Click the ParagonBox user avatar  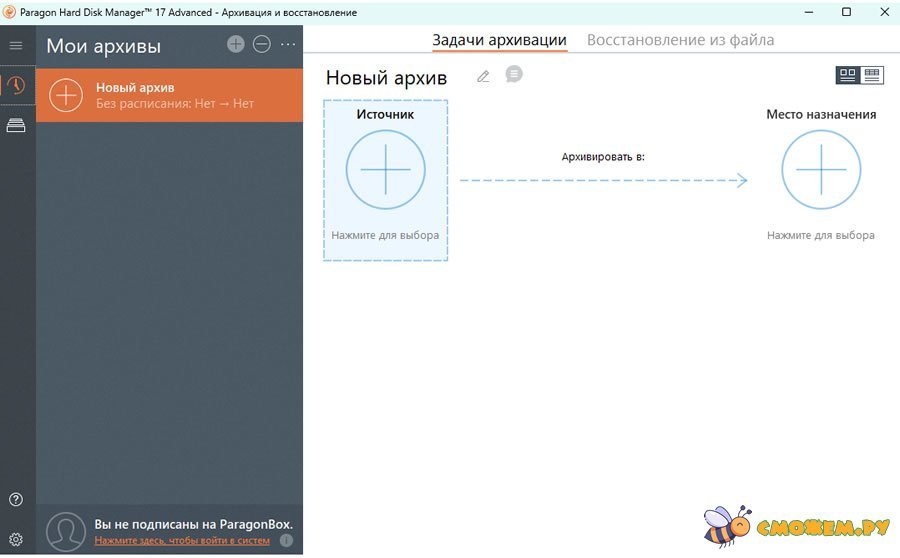pos(66,531)
